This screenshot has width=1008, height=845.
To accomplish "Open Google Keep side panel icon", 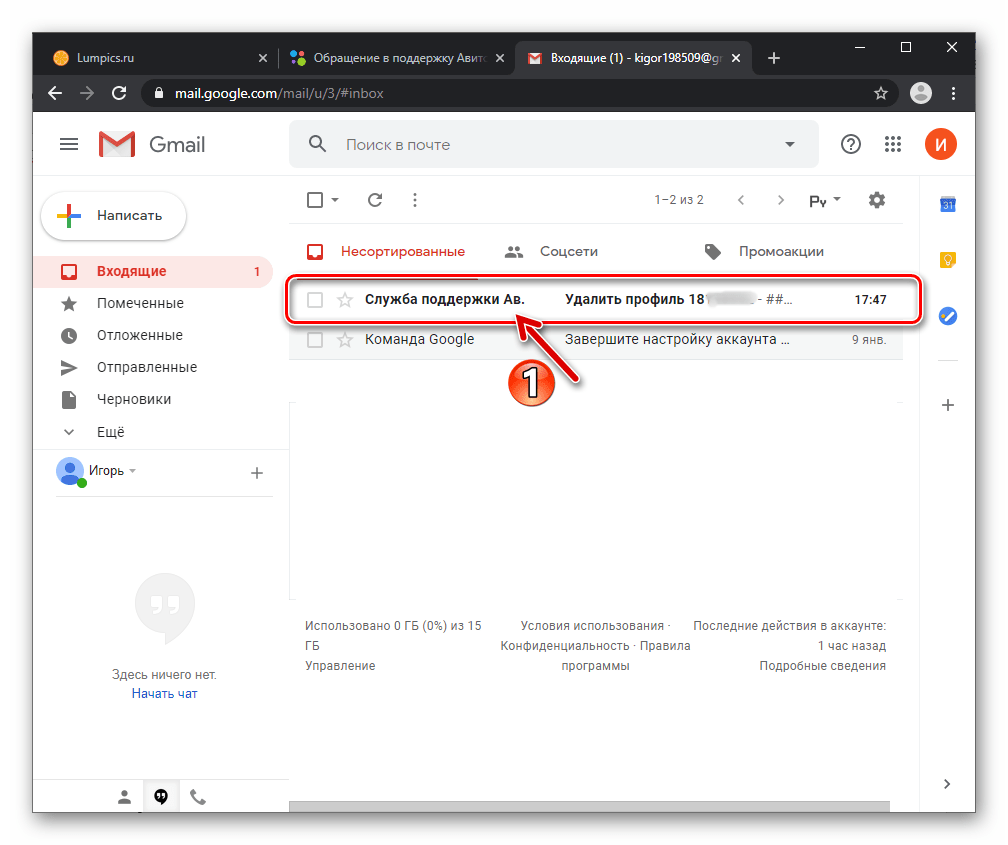I will coord(948,260).
